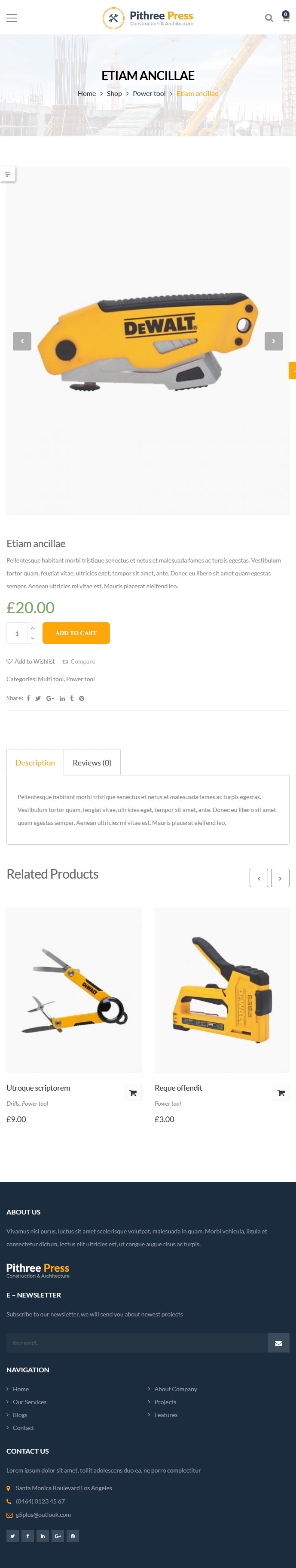The height and width of the screenshot is (1568, 296).
Task: Open Power tool breadcrumb link
Action: (149, 93)
